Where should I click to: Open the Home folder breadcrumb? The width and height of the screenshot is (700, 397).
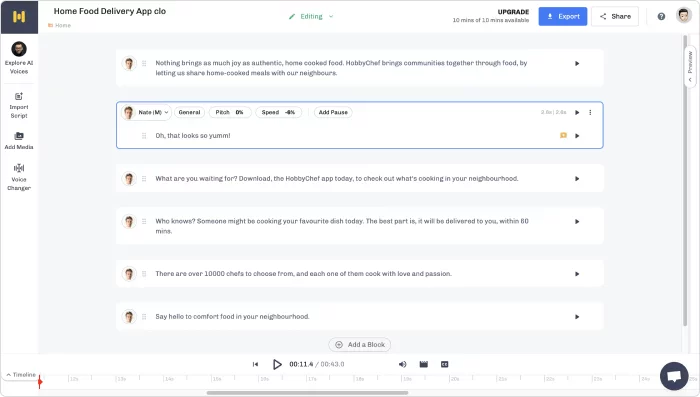tap(59, 25)
